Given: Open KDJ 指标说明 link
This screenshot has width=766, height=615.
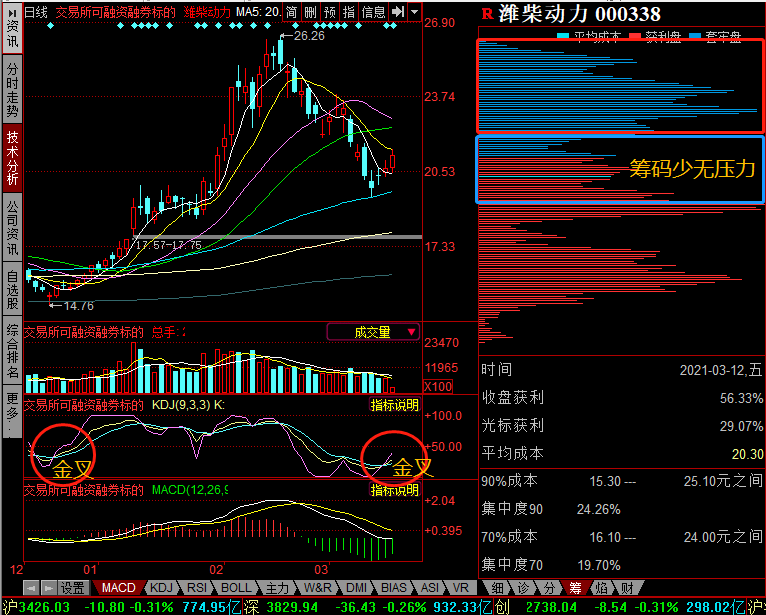Looking at the screenshot, I should point(394,405).
